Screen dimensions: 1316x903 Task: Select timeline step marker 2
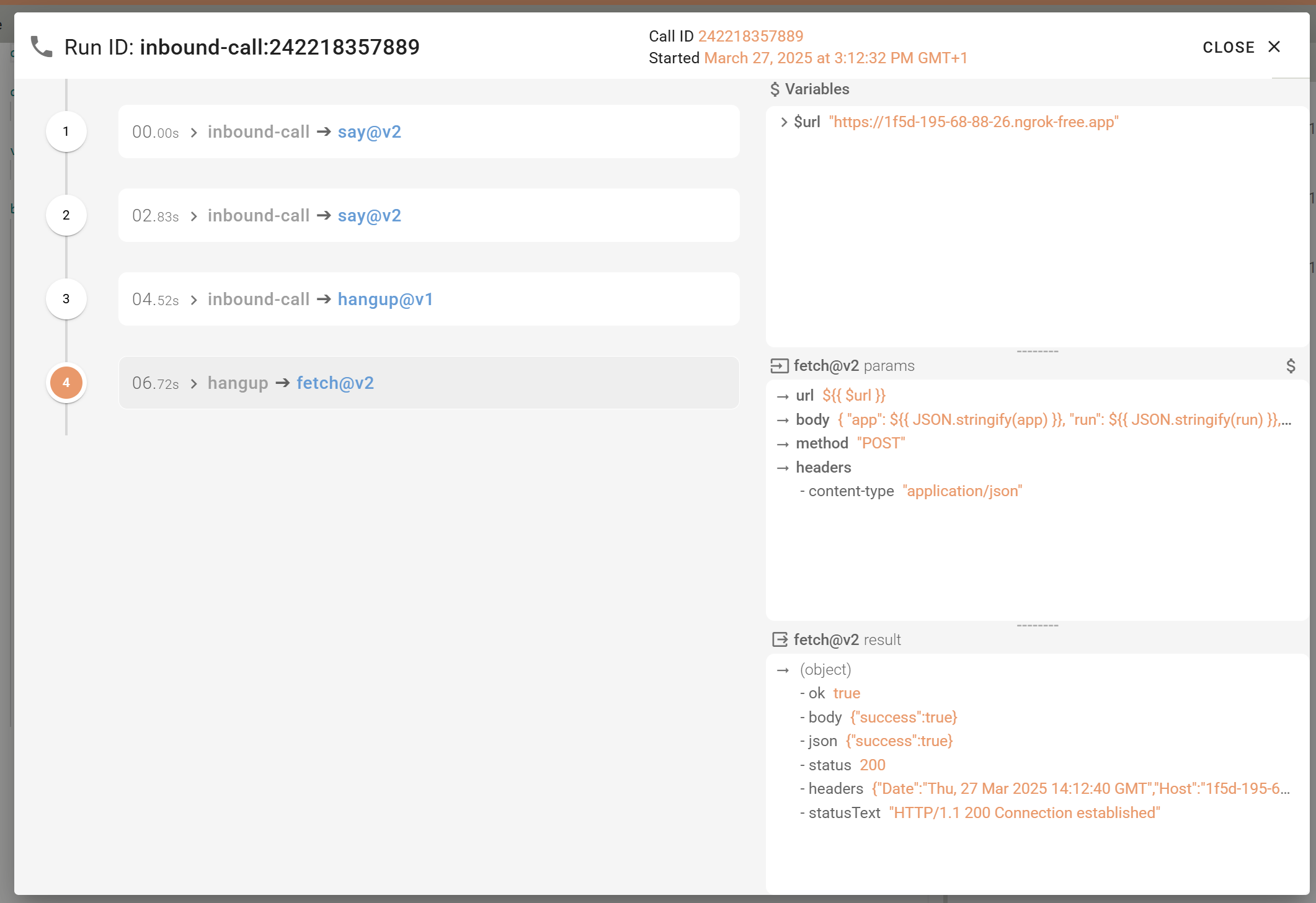click(66, 215)
